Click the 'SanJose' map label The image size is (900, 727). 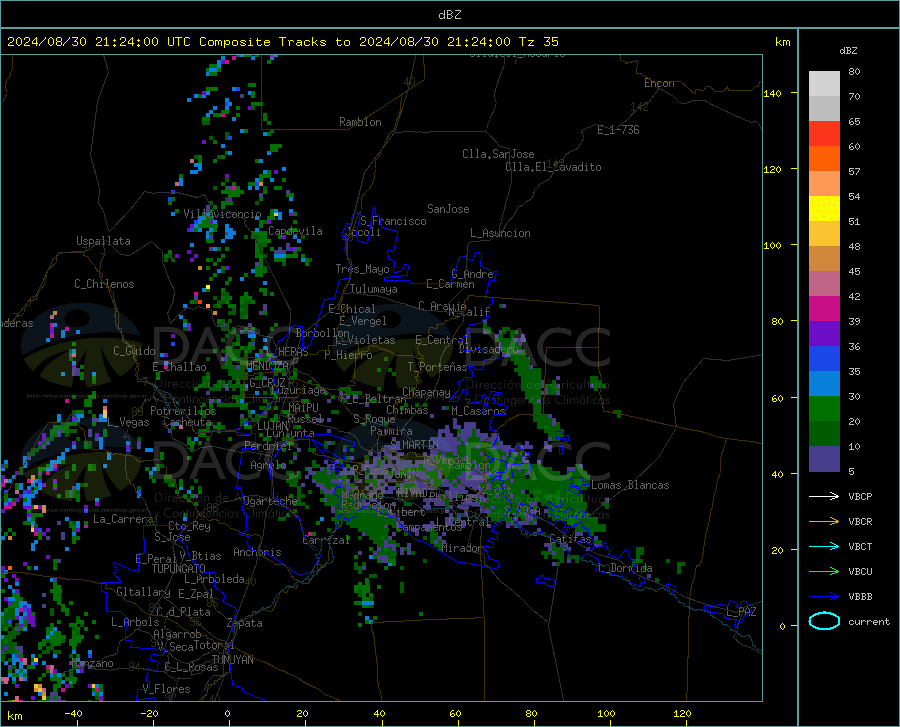point(448,209)
